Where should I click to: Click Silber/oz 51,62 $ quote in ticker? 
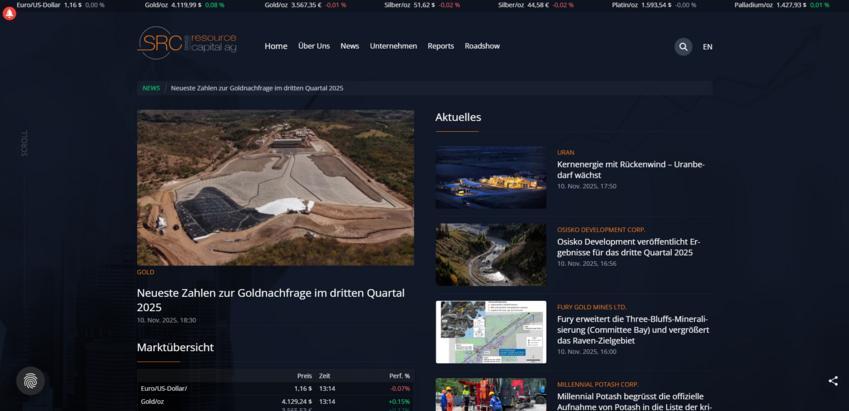[x=424, y=5]
